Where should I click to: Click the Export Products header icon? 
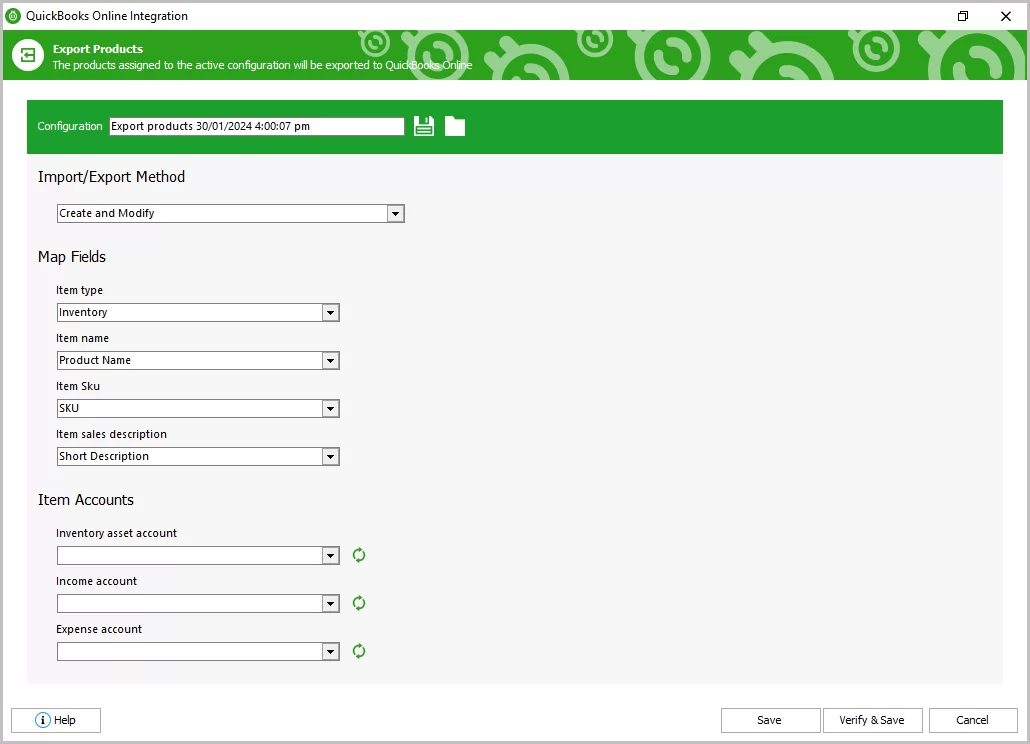(27, 55)
